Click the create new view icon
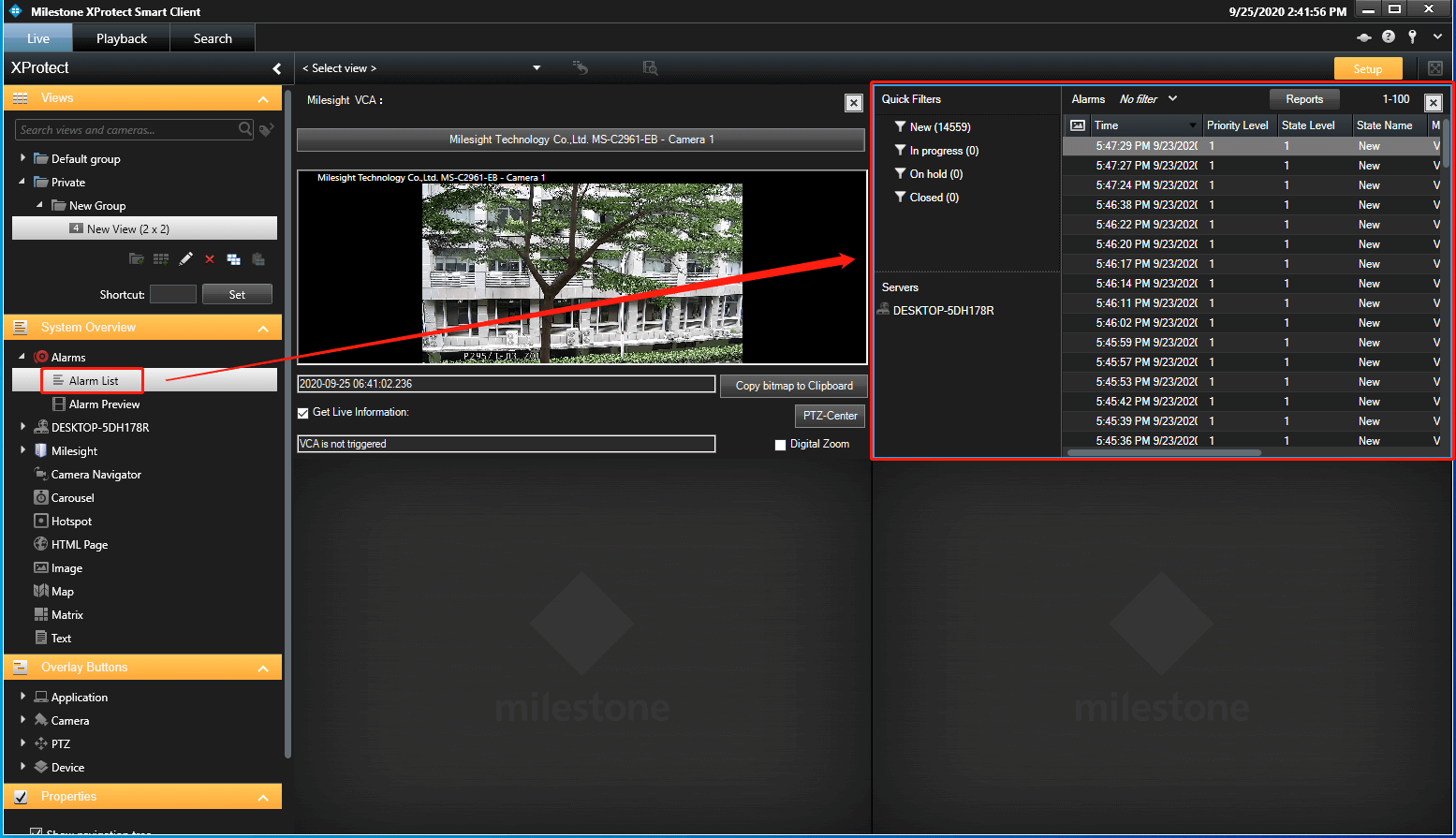Screen dimensions: 1456x838 161,259
